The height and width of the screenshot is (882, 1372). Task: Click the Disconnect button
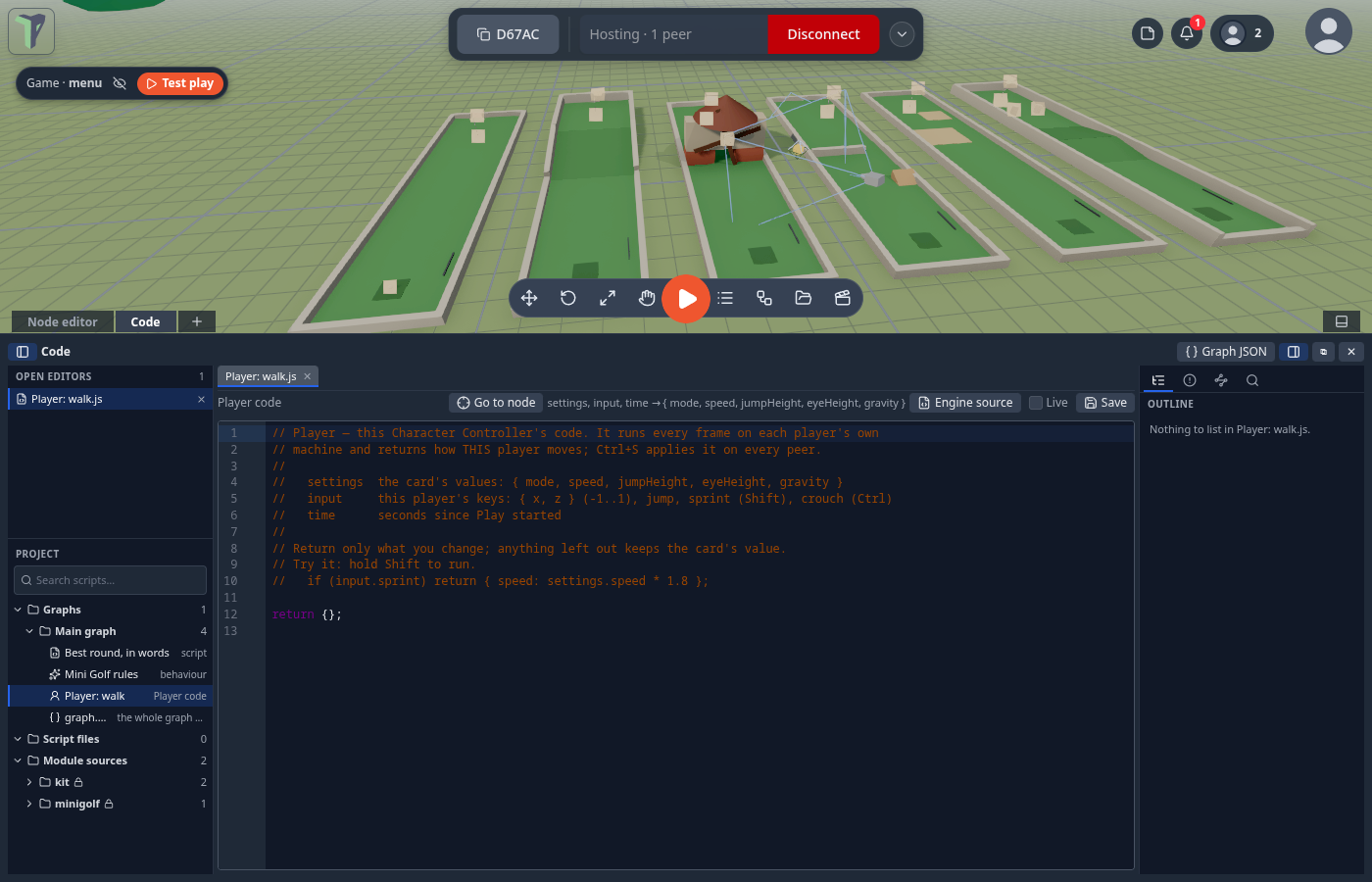click(823, 34)
